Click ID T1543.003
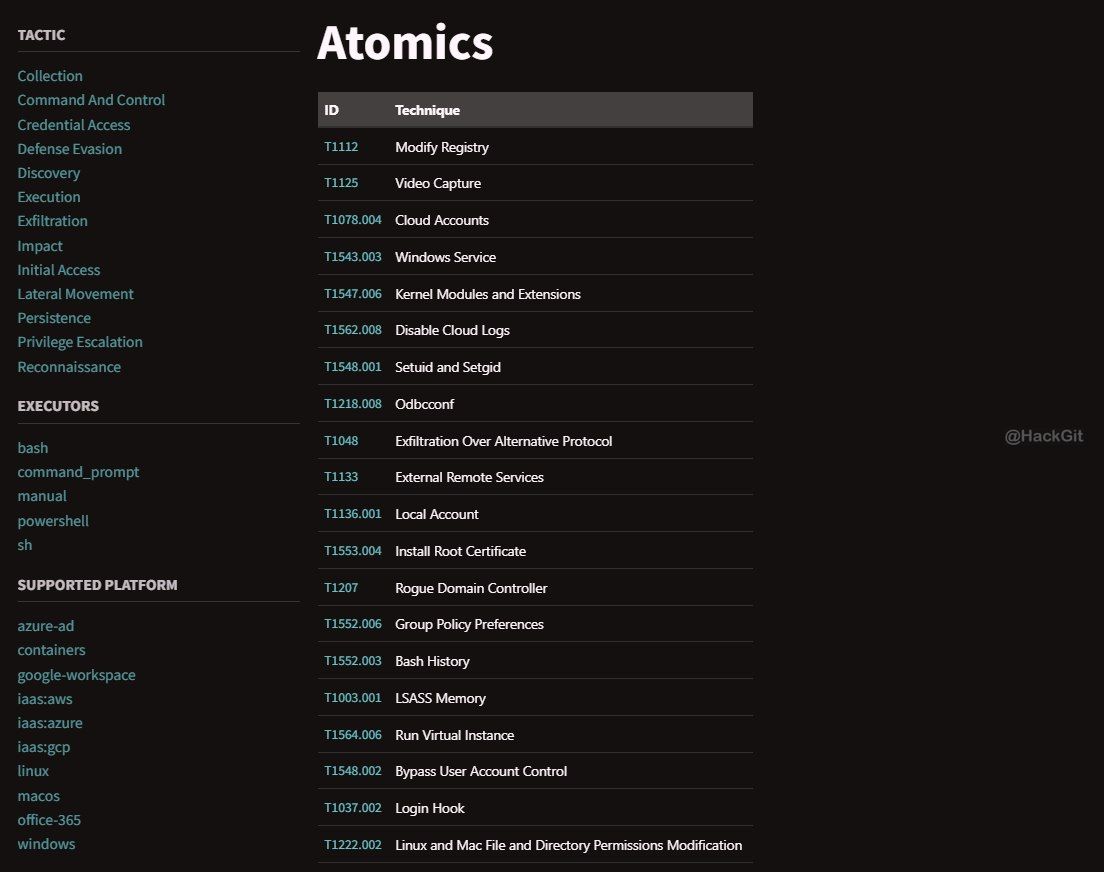Image resolution: width=1104 pixels, height=872 pixels. click(353, 256)
